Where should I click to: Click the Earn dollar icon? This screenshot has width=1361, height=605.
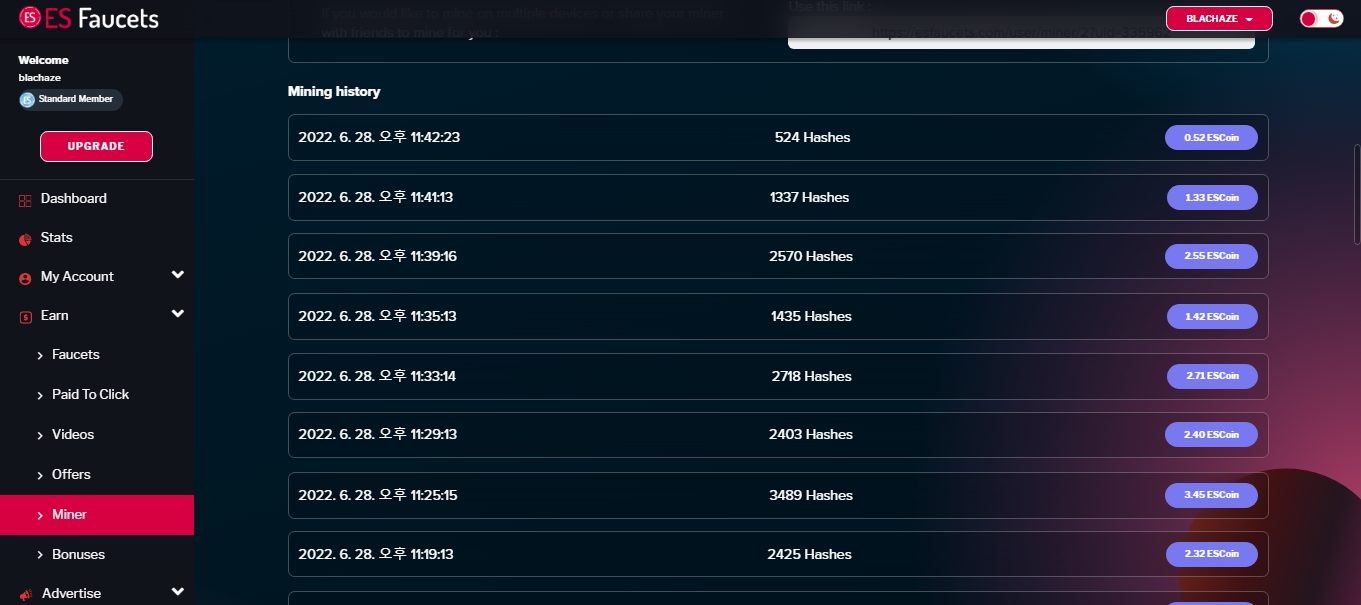point(25,317)
